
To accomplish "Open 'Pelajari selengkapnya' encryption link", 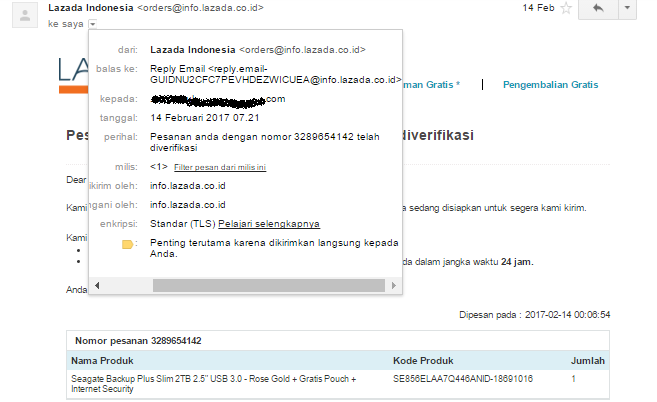I will [x=269, y=224].
